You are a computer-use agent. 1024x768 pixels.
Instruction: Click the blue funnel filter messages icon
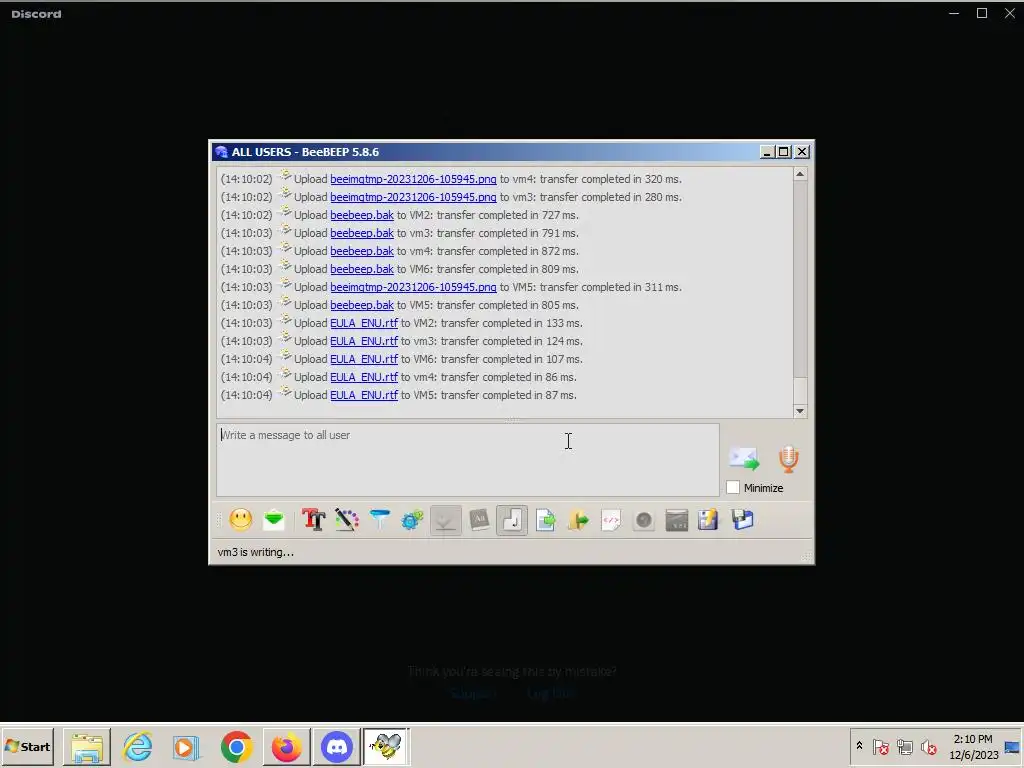tap(379, 520)
